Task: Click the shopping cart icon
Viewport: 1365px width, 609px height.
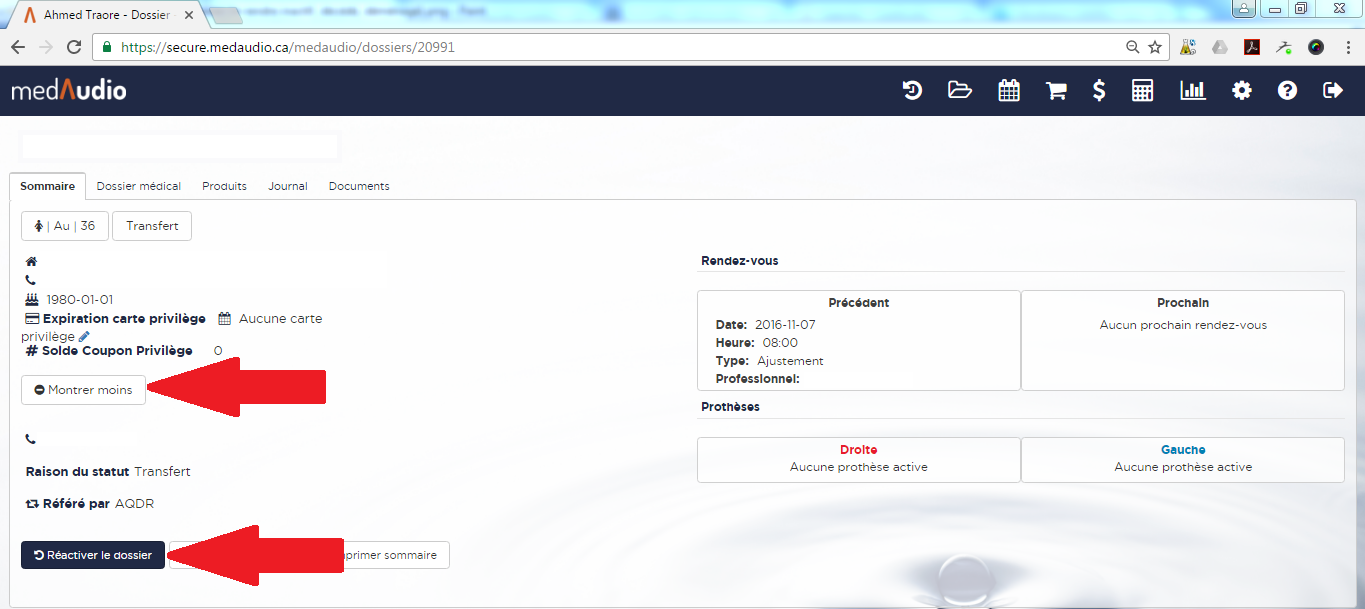Action: [x=1056, y=91]
